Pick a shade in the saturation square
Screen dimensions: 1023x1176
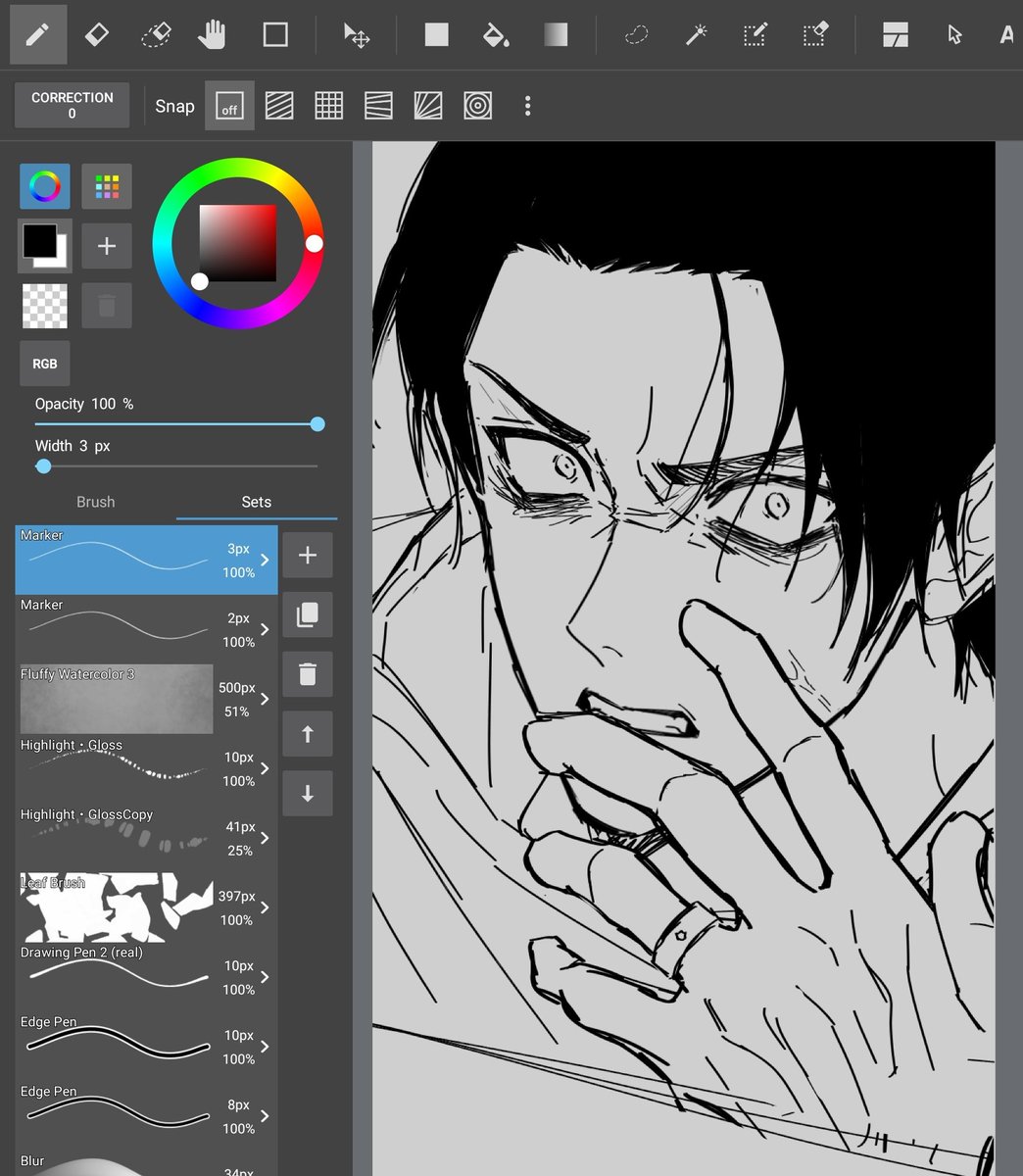(x=238, y=243)
